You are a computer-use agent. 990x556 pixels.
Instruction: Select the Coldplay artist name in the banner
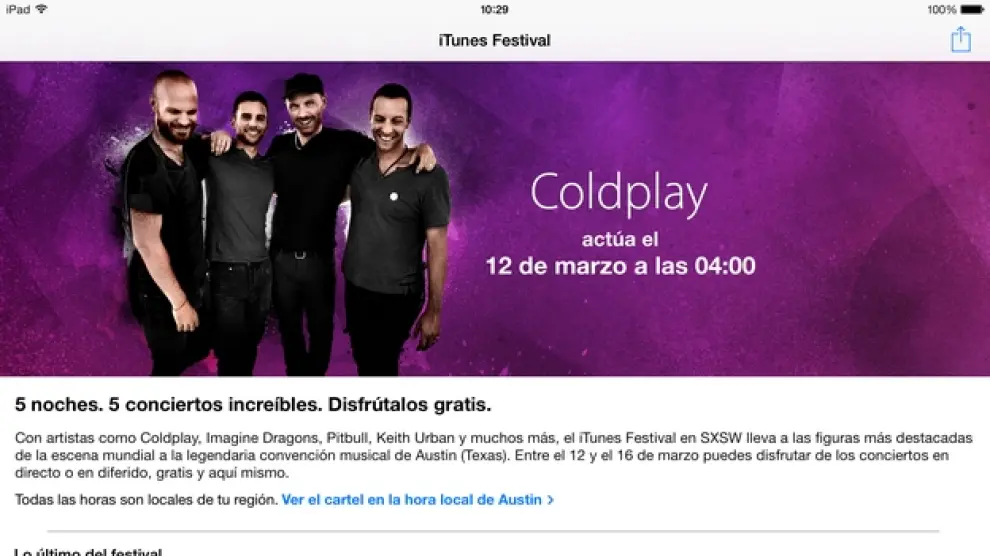pos(619,193)
